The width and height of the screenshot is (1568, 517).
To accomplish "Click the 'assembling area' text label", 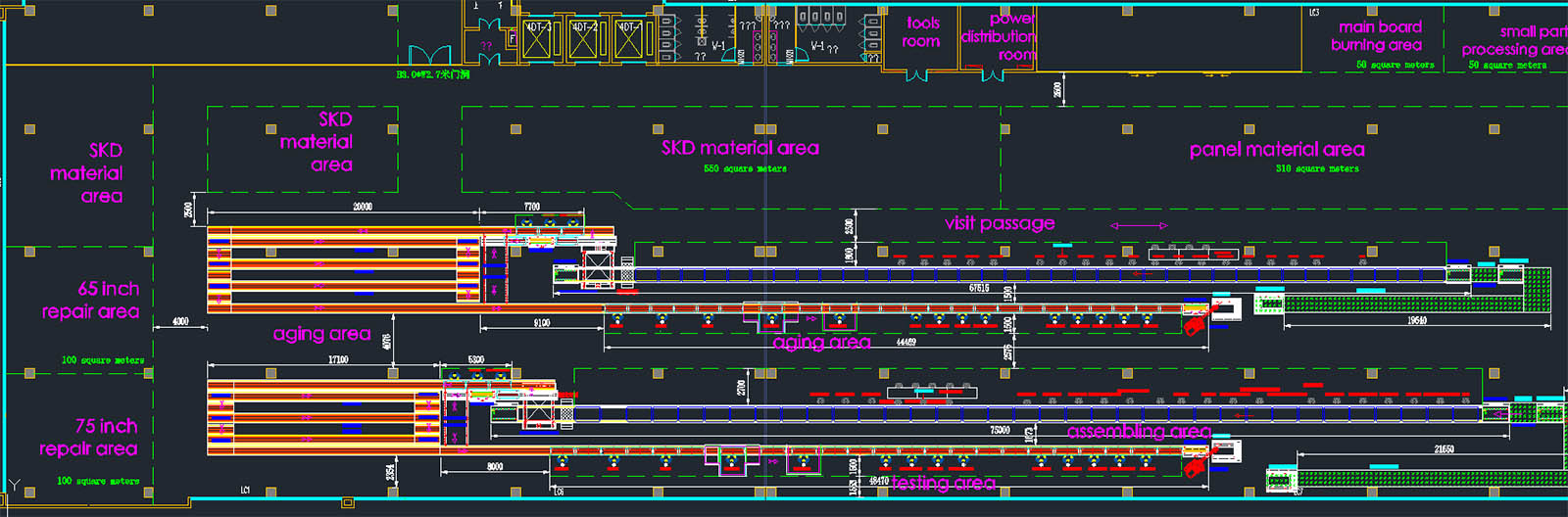I will tap(1139, 432).
